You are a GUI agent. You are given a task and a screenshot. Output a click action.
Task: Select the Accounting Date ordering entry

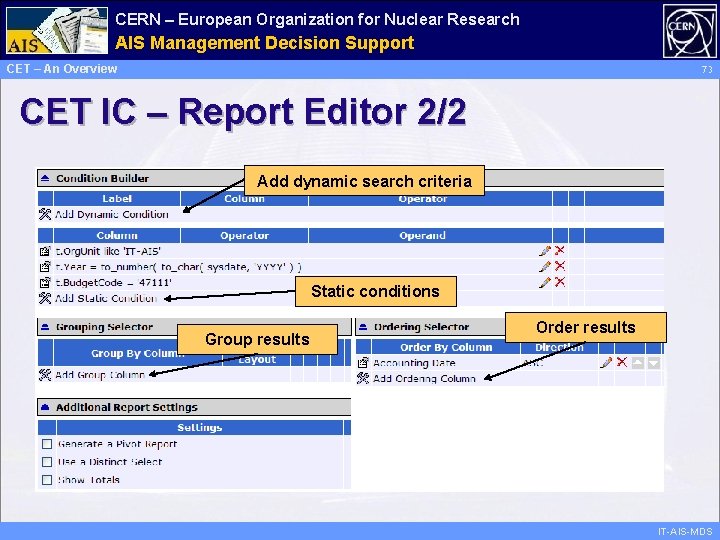click(x=414, y=363)
